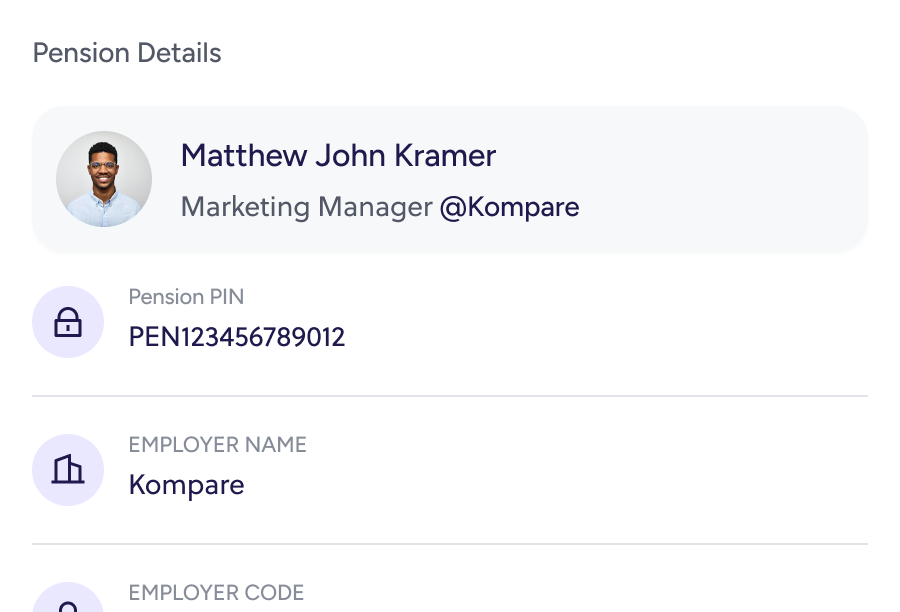Click the EMPLOYER NAME label
The width and height of the screenshot is (900, 612).
click(x=217, y=445)
